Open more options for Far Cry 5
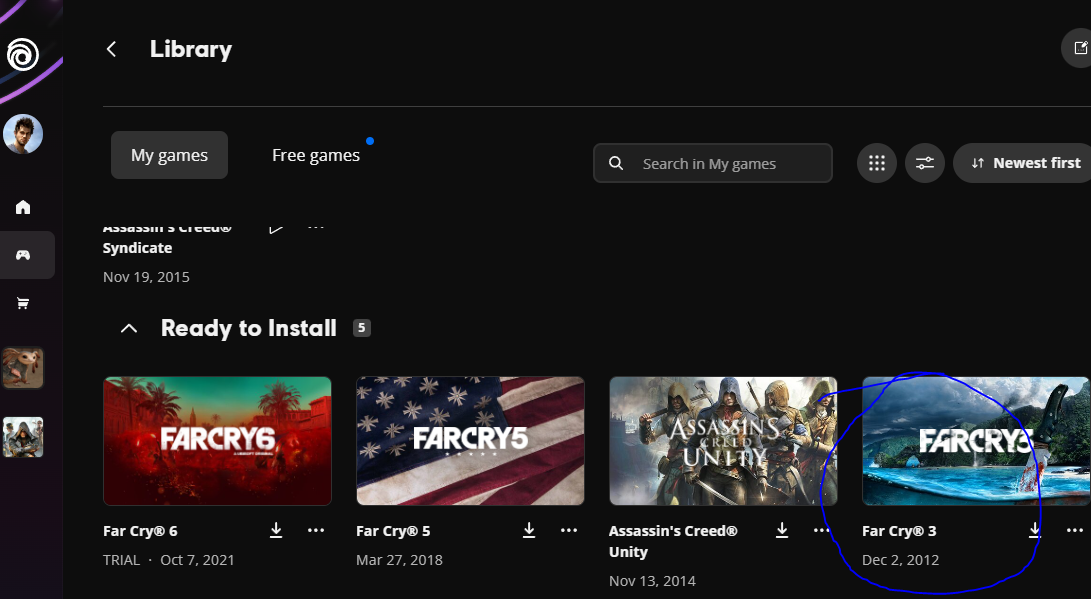 click(x=569, y=530)
